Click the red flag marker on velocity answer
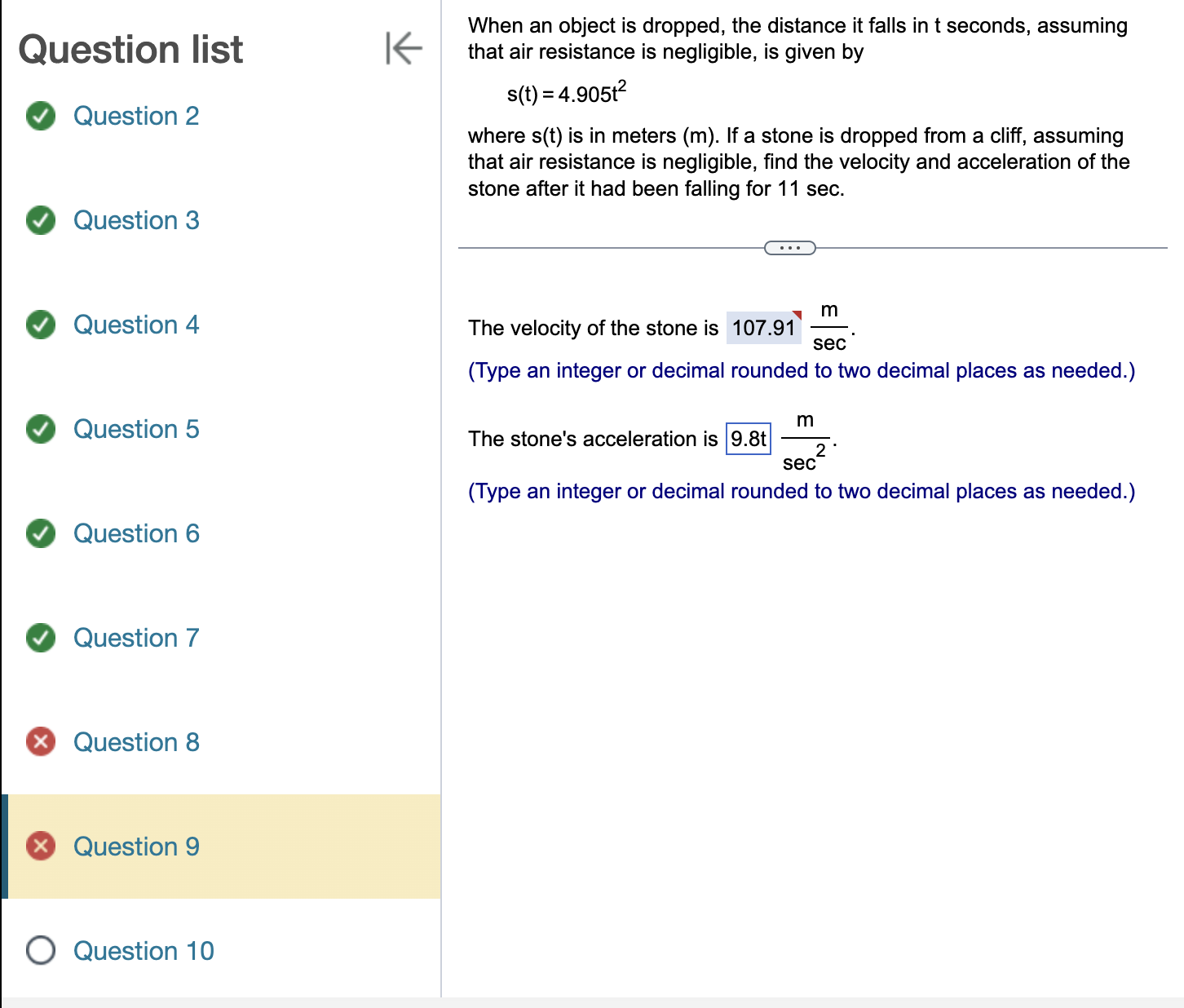The width and height of the screenshot is (1184, 1008). point(796,314)
